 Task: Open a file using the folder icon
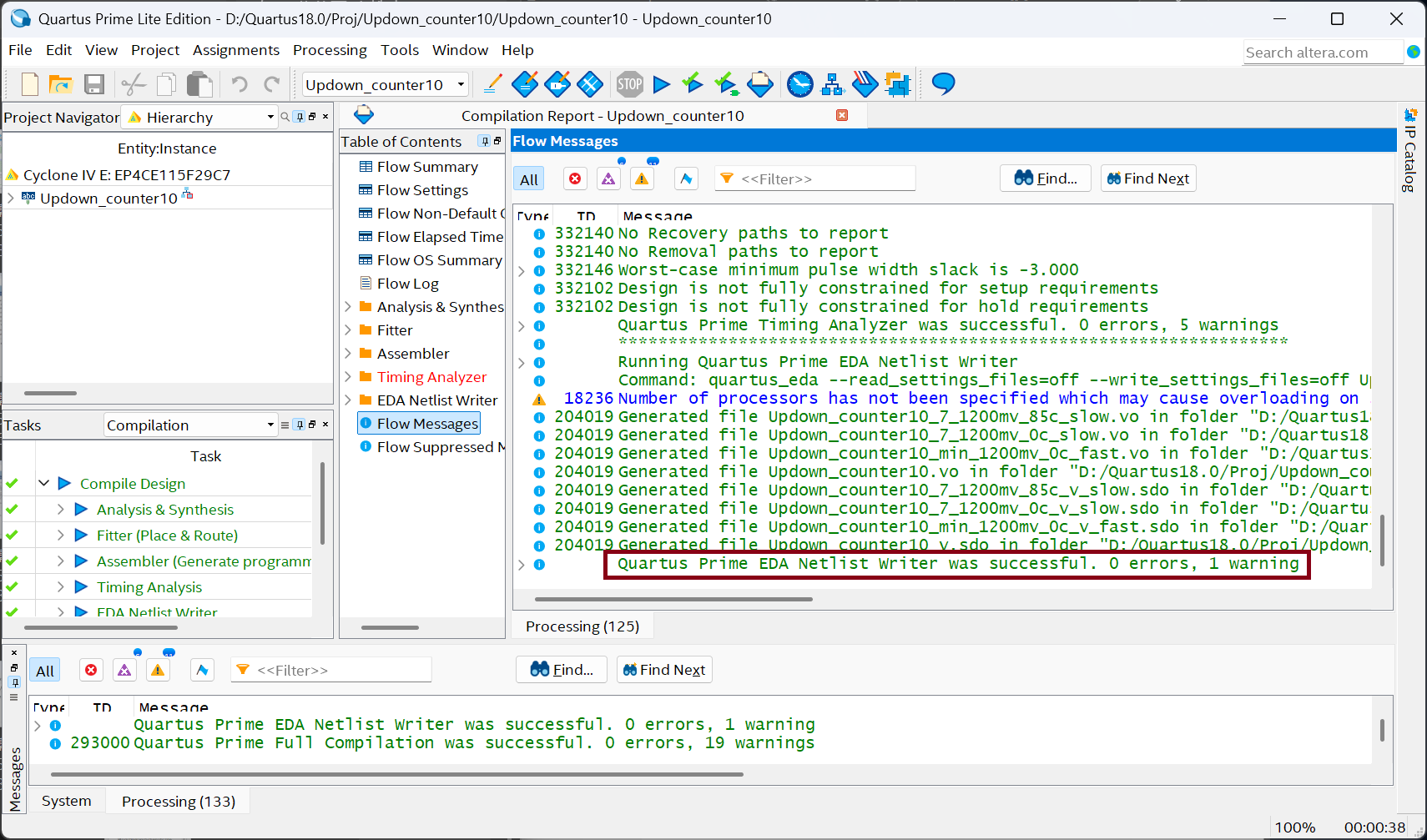(61, 84)
